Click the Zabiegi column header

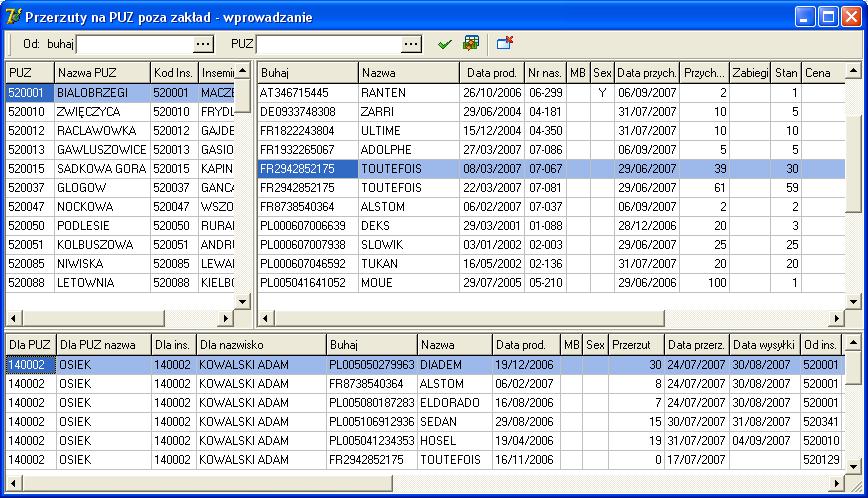750,72
